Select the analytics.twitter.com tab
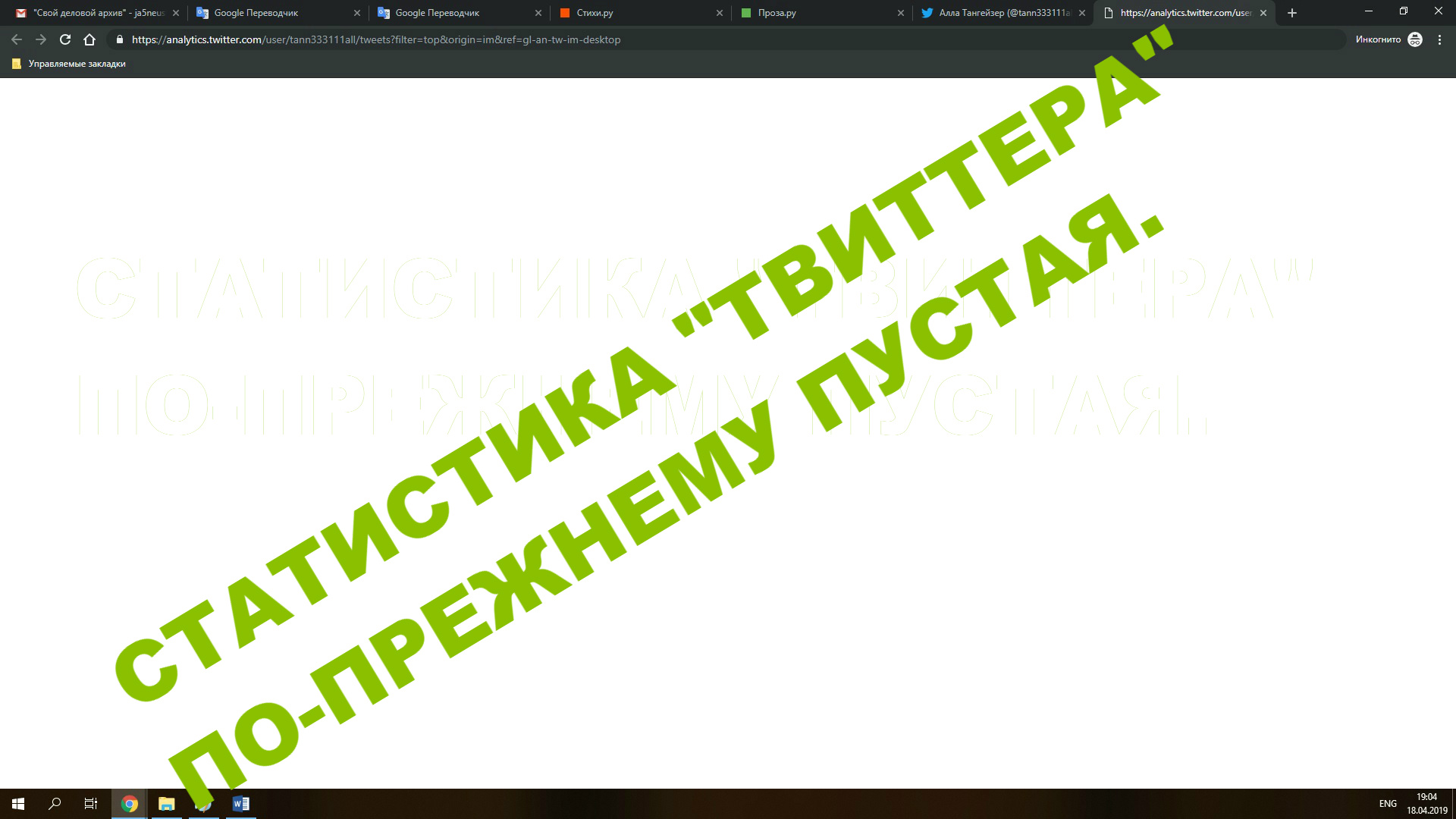 1183,13
